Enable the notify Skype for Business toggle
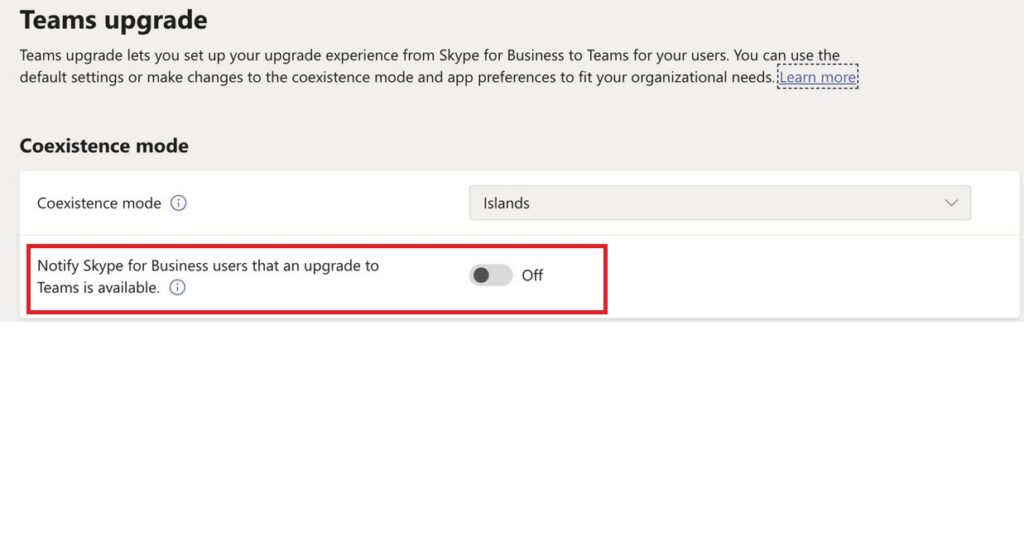1024x536 pixels. coord(491,275)
